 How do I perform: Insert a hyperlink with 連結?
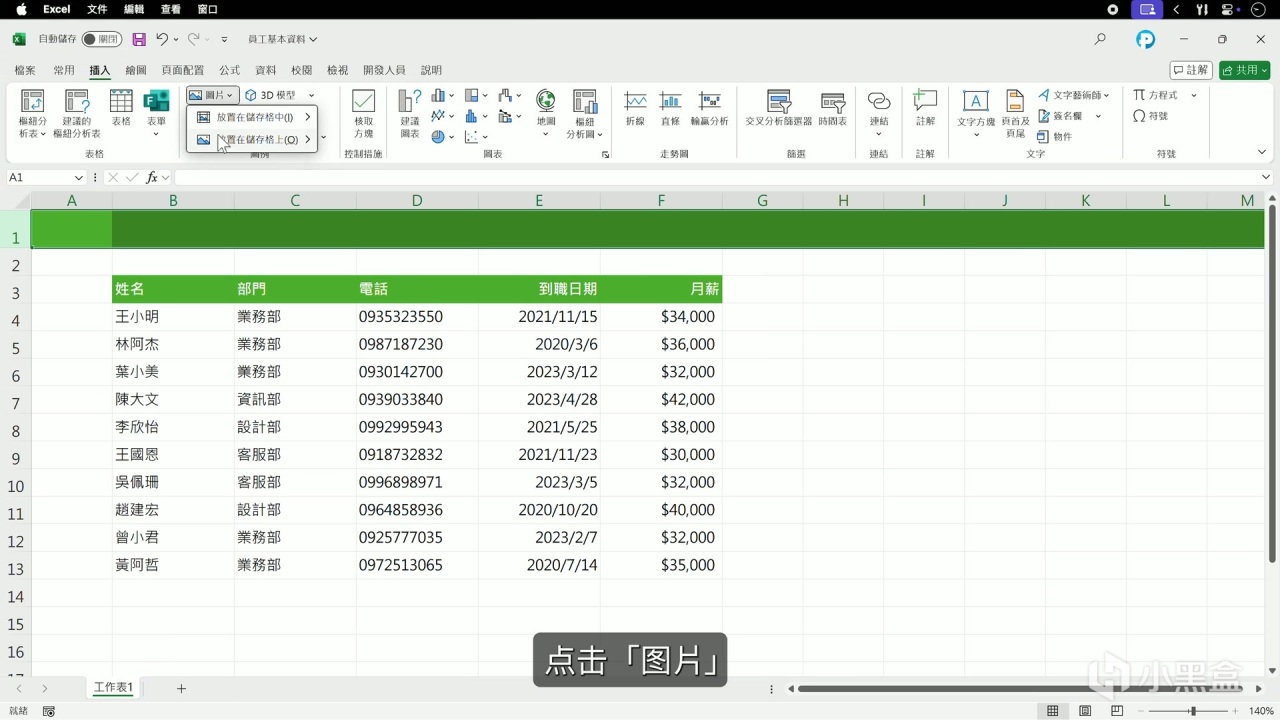879,113
